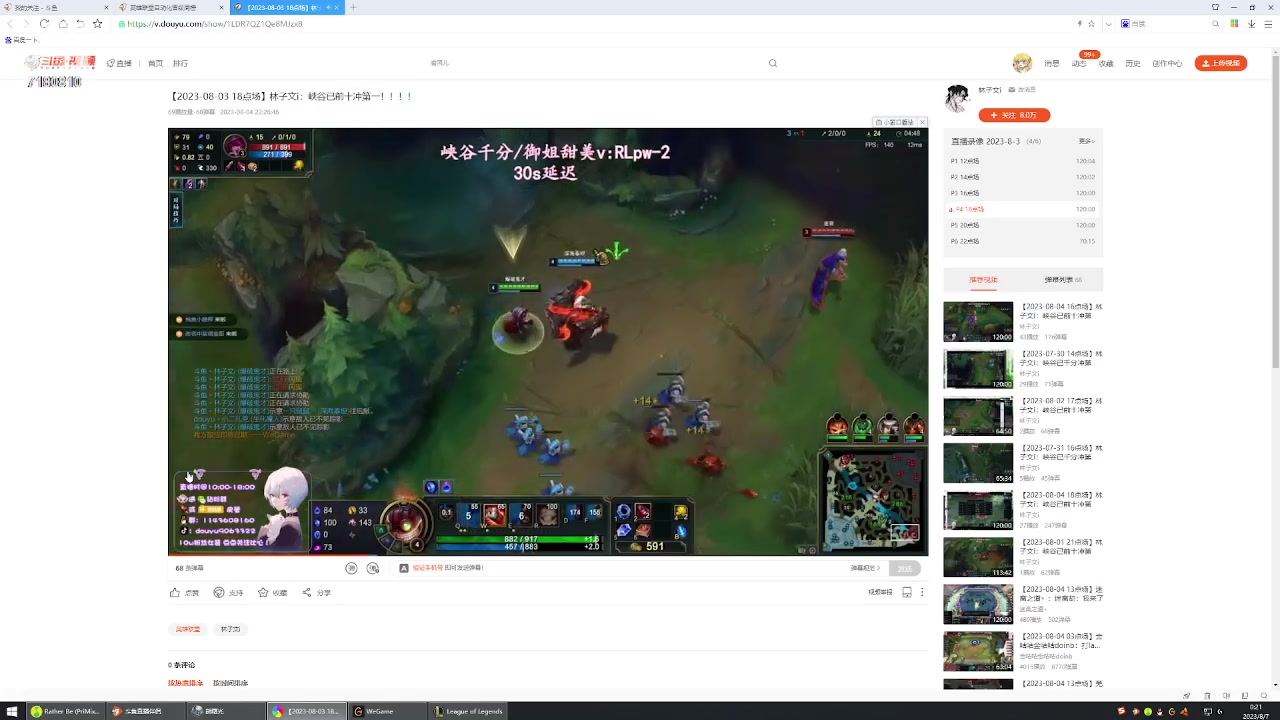Close the small-window recording popup
The image size is (1280, 720).
(x=922, y=122)
